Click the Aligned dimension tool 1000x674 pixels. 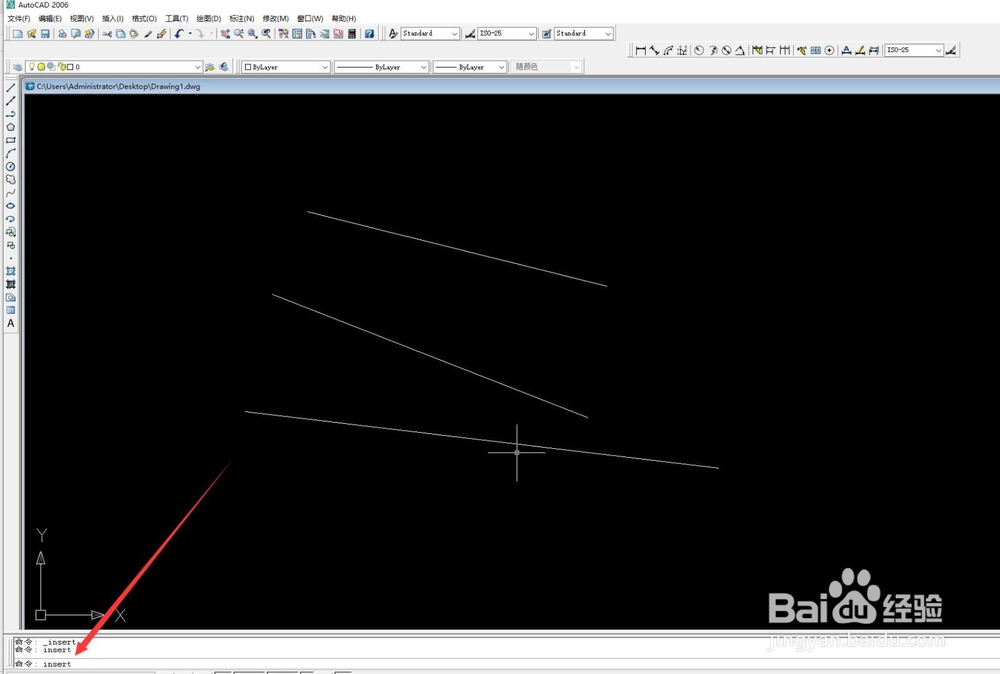pos(654,50)
